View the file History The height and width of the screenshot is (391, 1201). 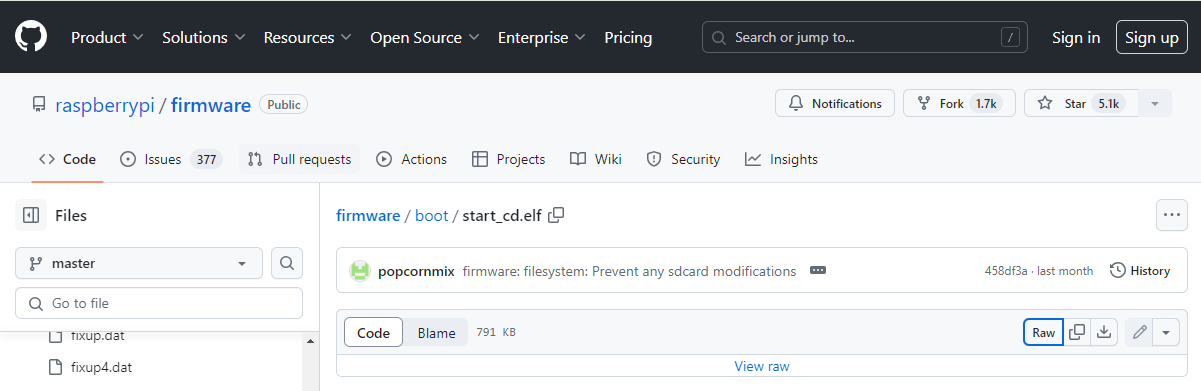(x=1140, y=271)
